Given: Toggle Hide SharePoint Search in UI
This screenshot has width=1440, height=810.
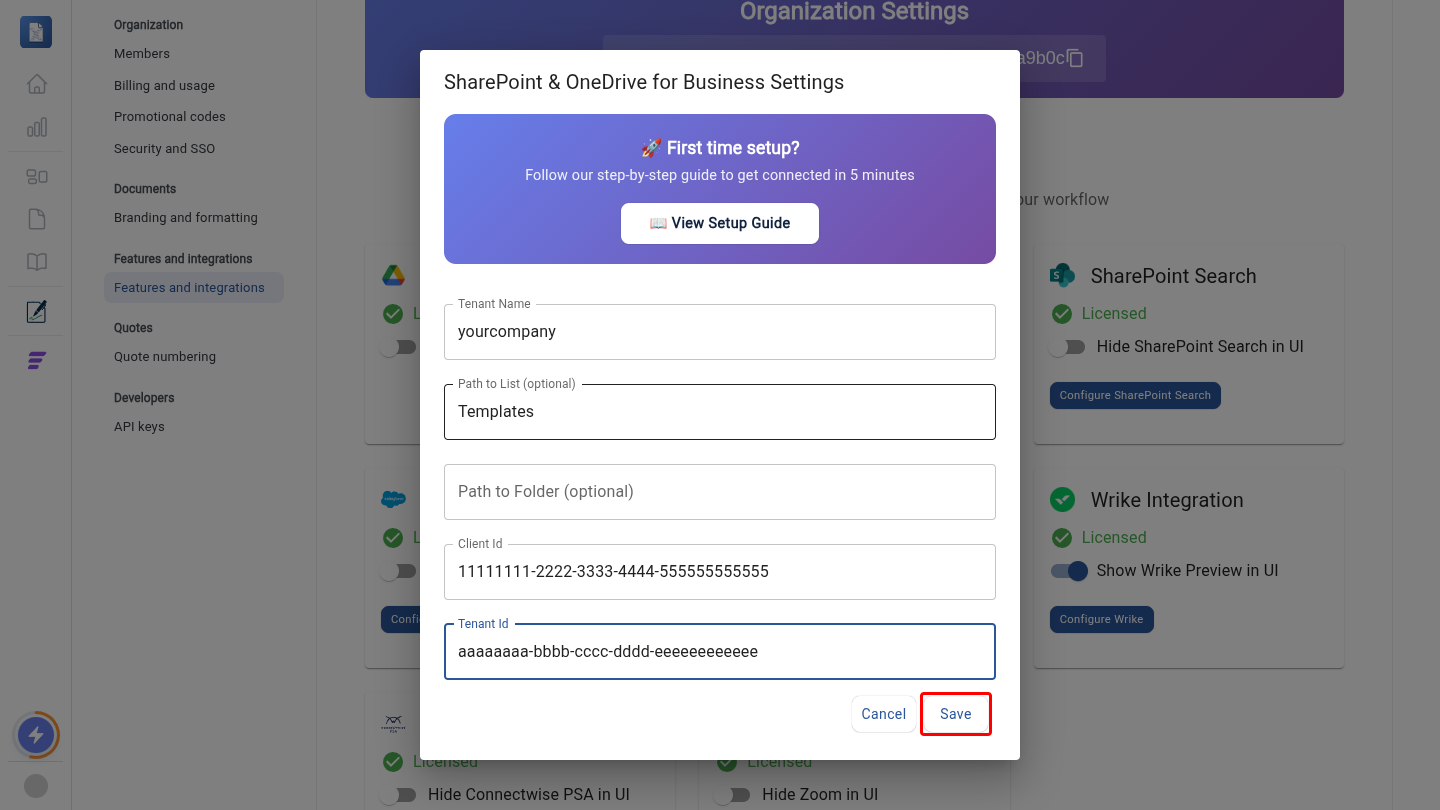Looking at the screenshot, I should pyautogui.click(x=1067, y=347).
